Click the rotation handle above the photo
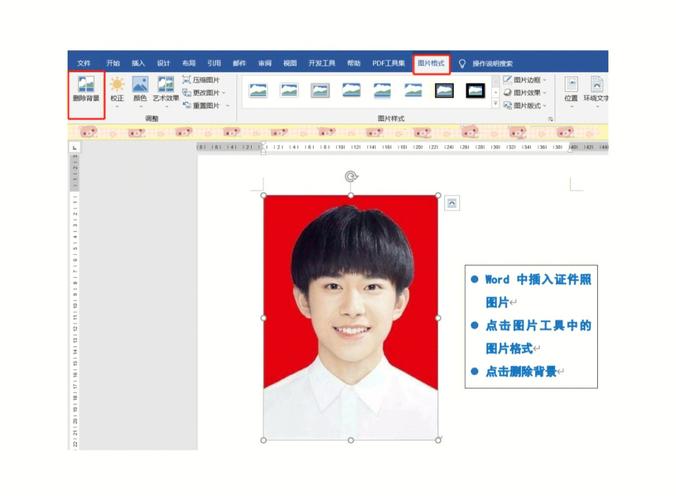 (351, 176)
